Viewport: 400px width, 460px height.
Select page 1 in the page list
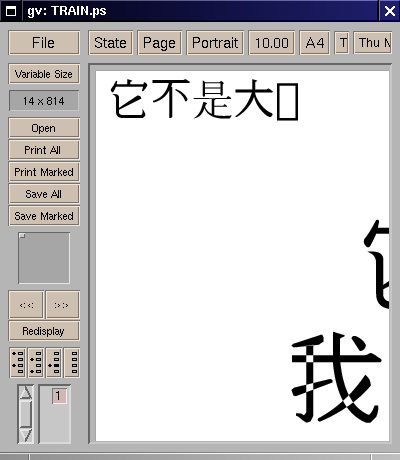pyautogui.click(x=59, y=396)
